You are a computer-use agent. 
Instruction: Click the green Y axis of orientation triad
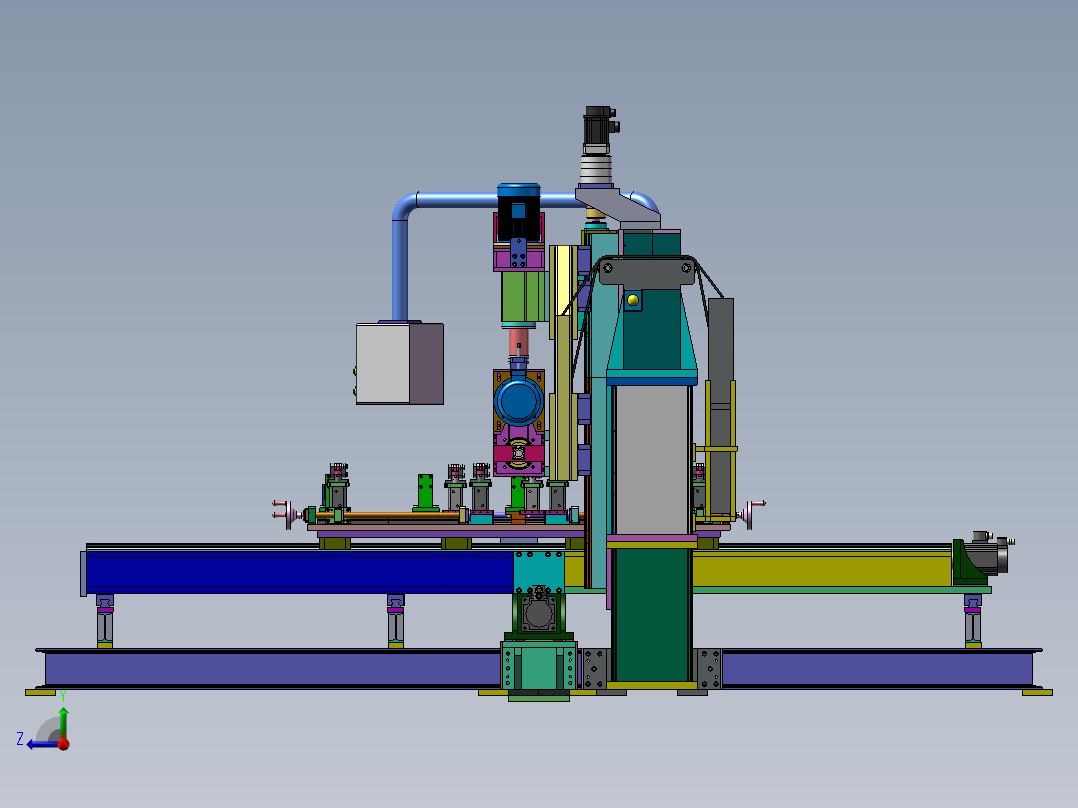(x=63, y=723)
